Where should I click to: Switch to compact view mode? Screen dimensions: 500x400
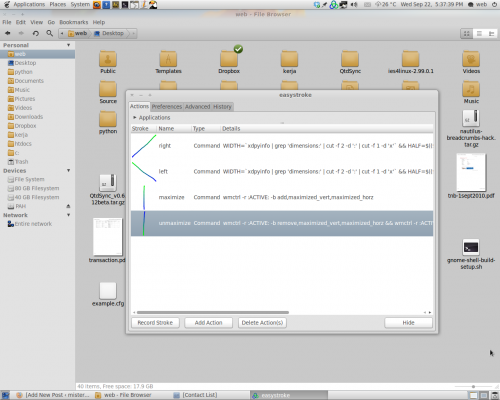tap(491, 33)
